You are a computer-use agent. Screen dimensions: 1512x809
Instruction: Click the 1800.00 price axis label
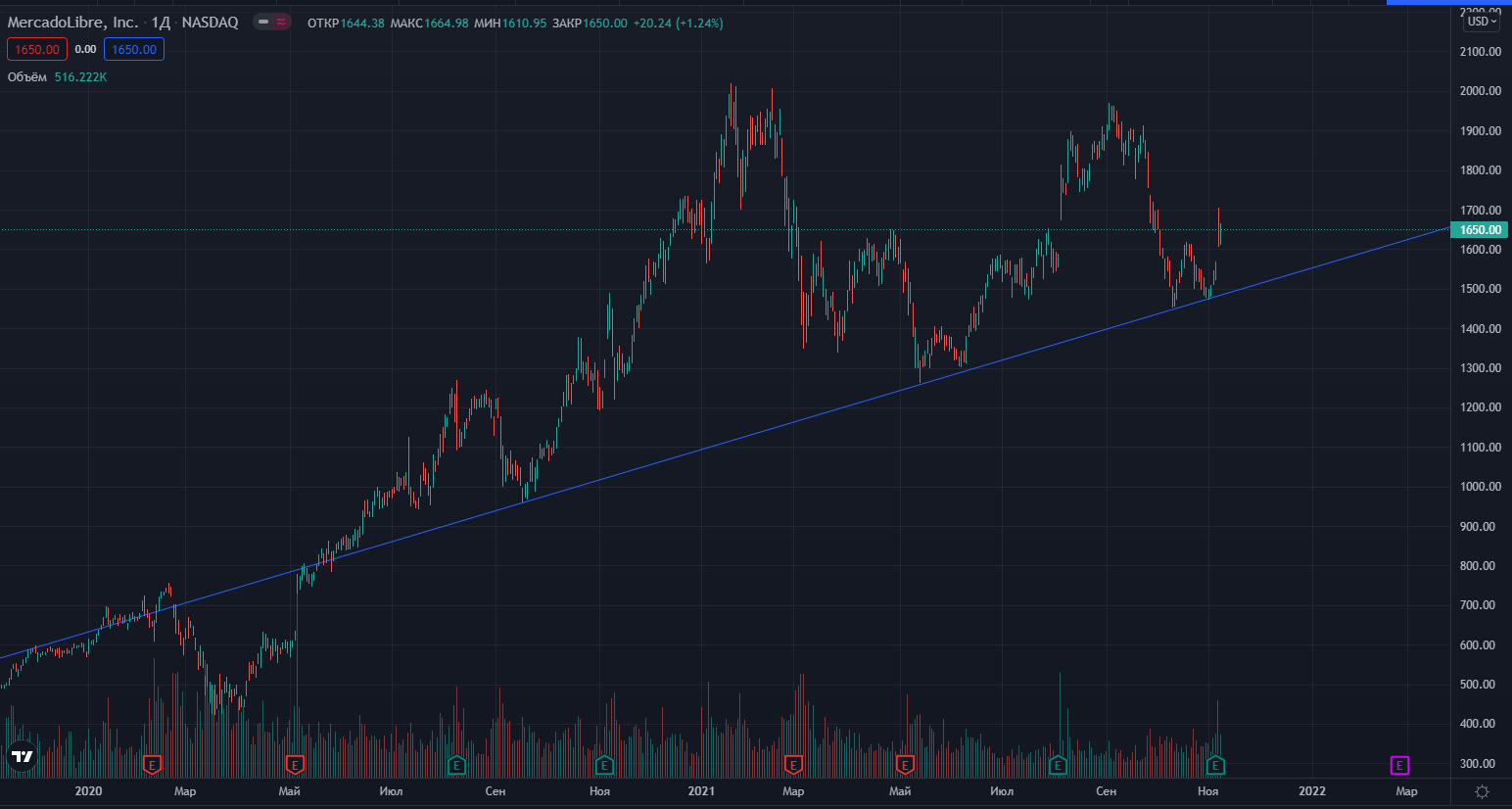pos(1480,169)
